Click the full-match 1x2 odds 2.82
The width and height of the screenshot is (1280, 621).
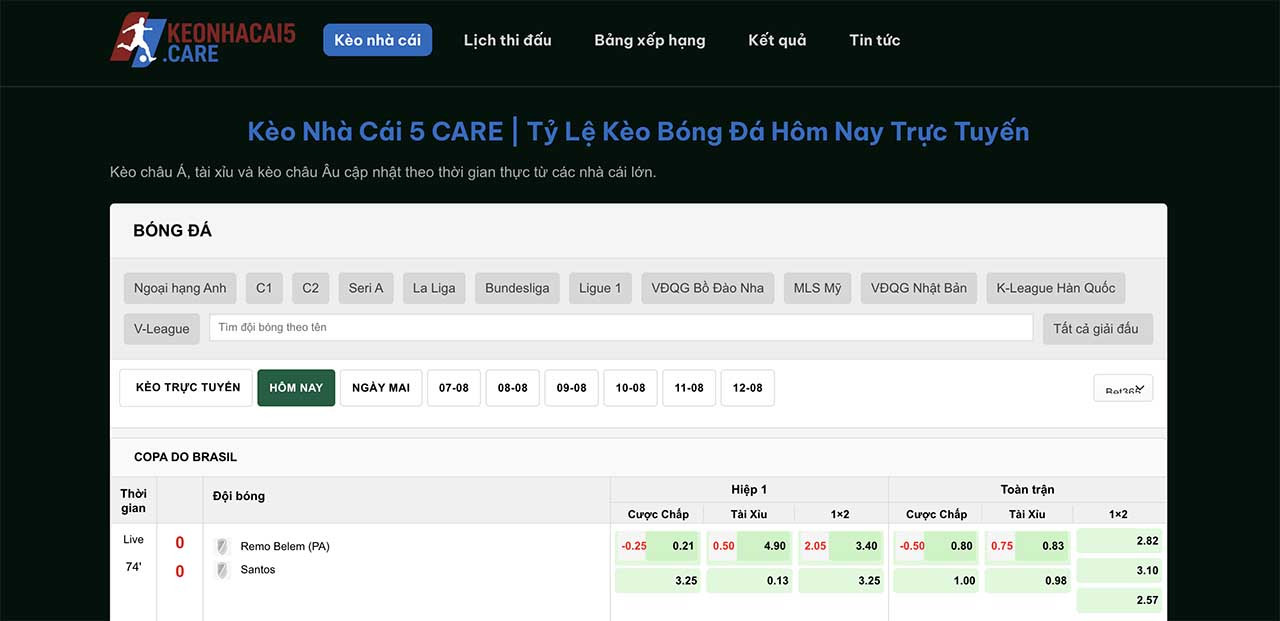tap(1120, 541)
